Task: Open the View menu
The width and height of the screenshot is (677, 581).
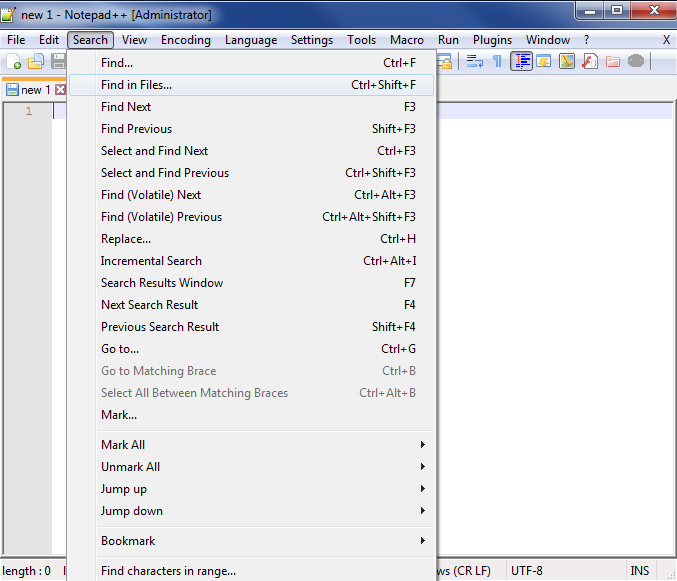Action: click(x=134, y=40)
